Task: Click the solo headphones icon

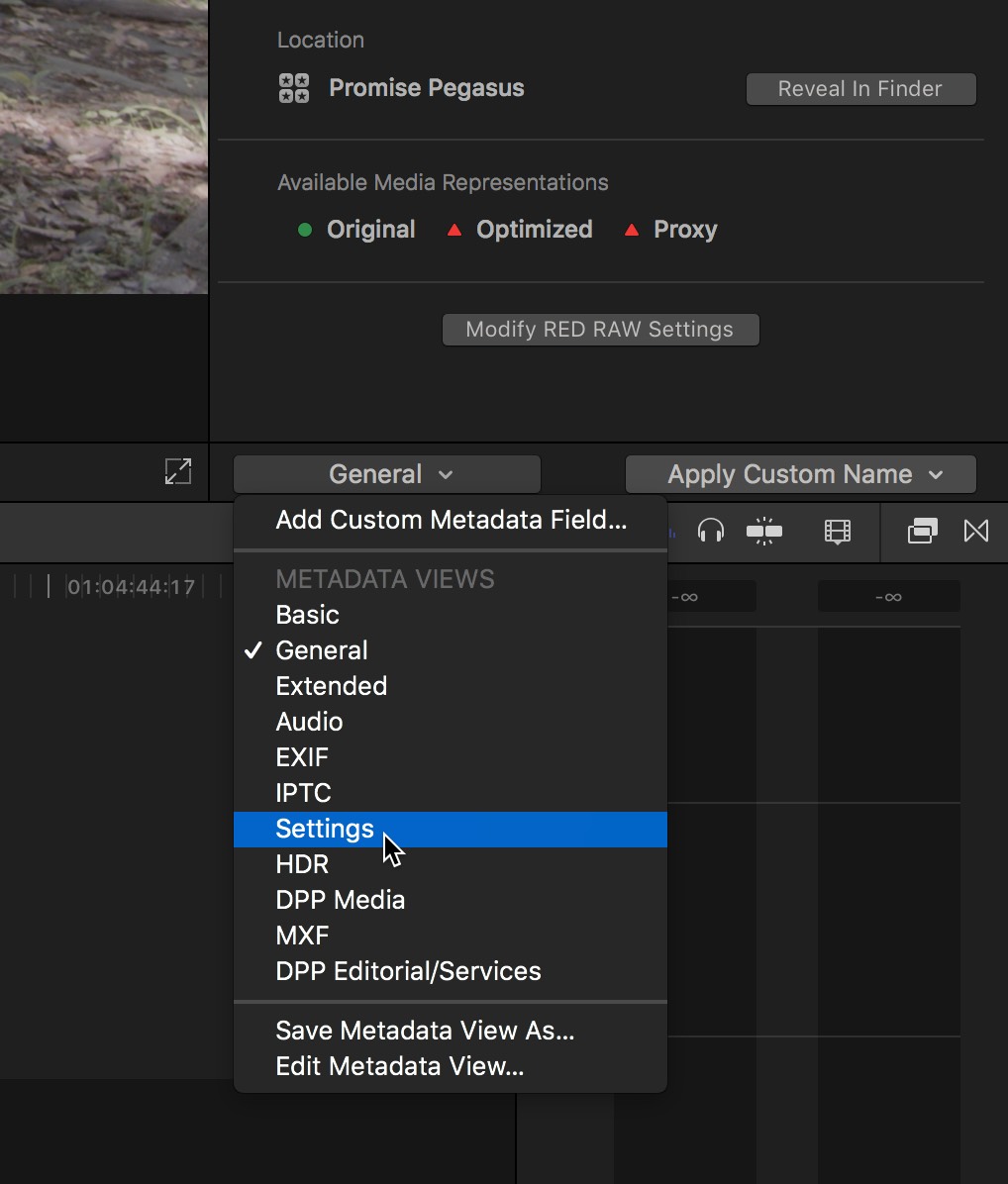Action: pyautogui.click(x=710, y=532)
